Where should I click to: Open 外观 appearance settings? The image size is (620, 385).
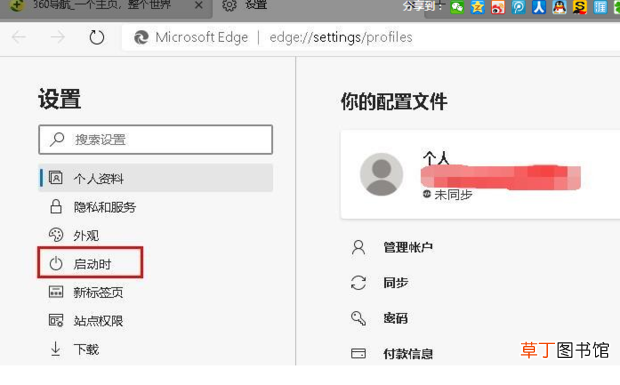point(86,236)
